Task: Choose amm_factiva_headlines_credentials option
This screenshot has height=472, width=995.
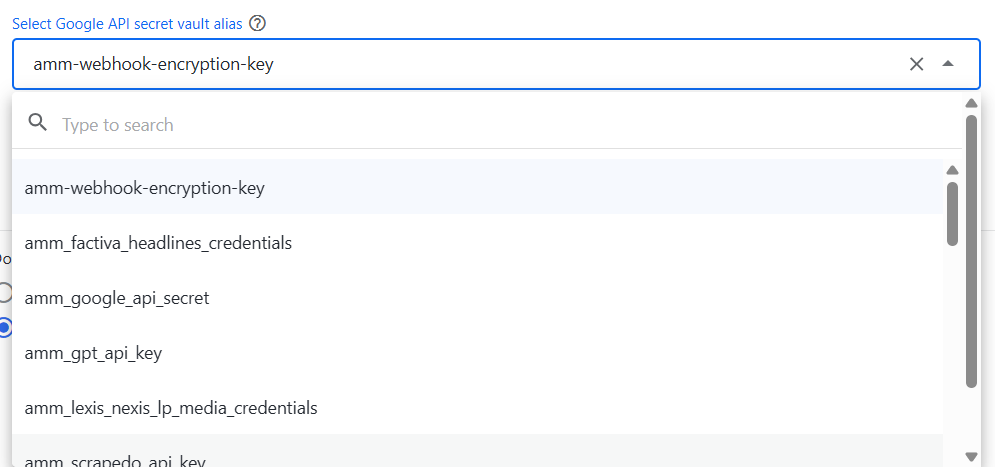Action: point(477,242)
